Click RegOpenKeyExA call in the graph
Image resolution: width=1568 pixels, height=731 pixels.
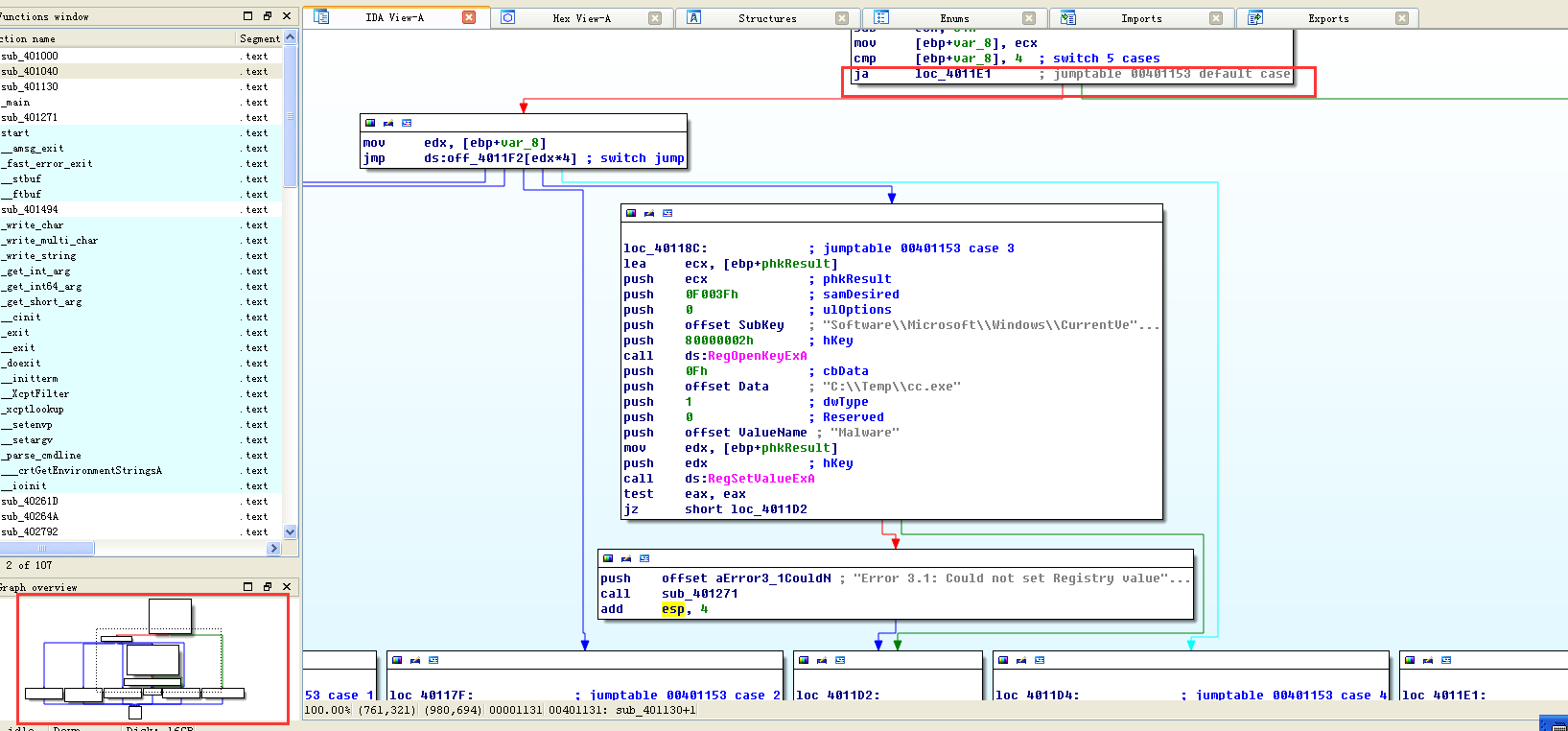[x=757, y=356]
